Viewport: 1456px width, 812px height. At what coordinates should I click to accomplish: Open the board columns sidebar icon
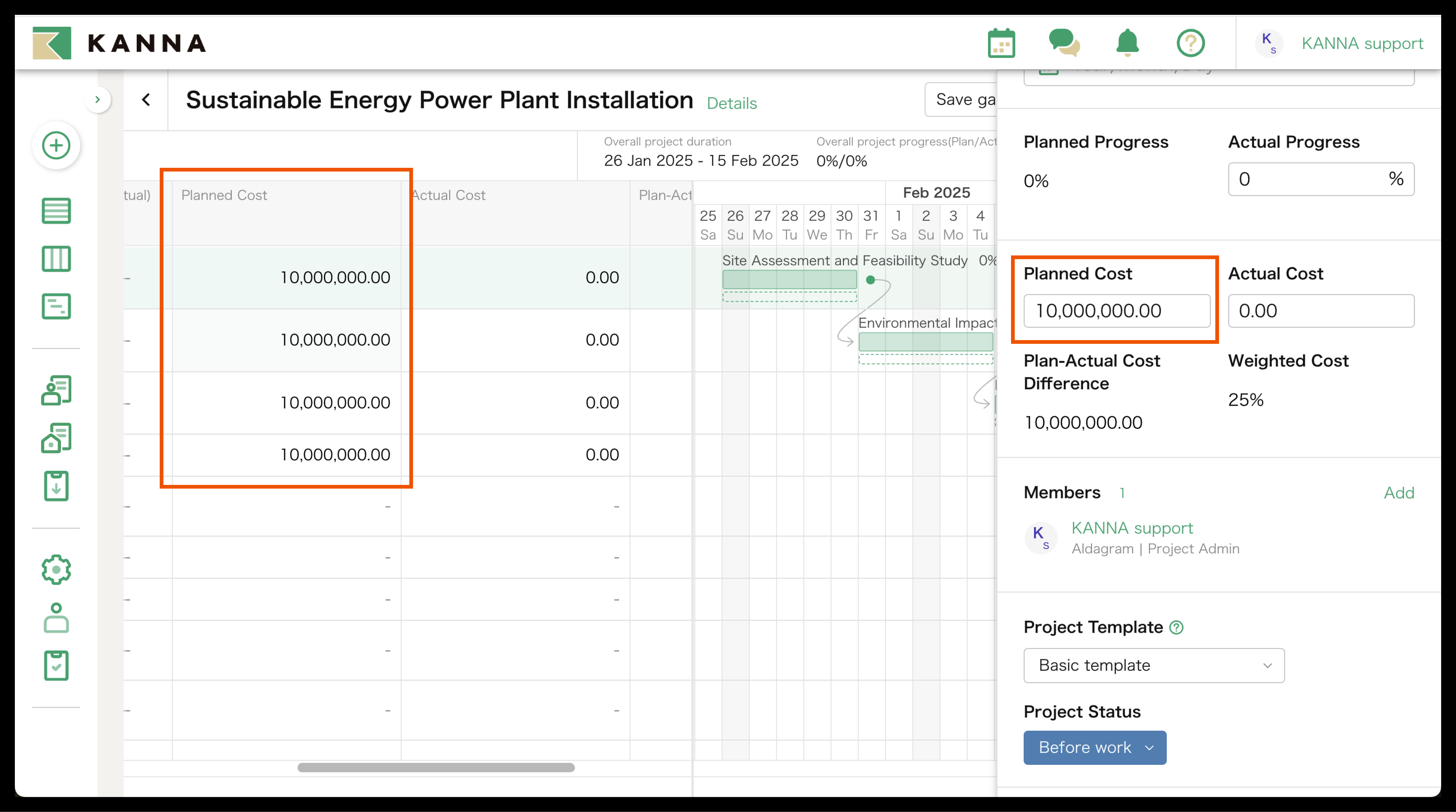(x=56, y=259)
